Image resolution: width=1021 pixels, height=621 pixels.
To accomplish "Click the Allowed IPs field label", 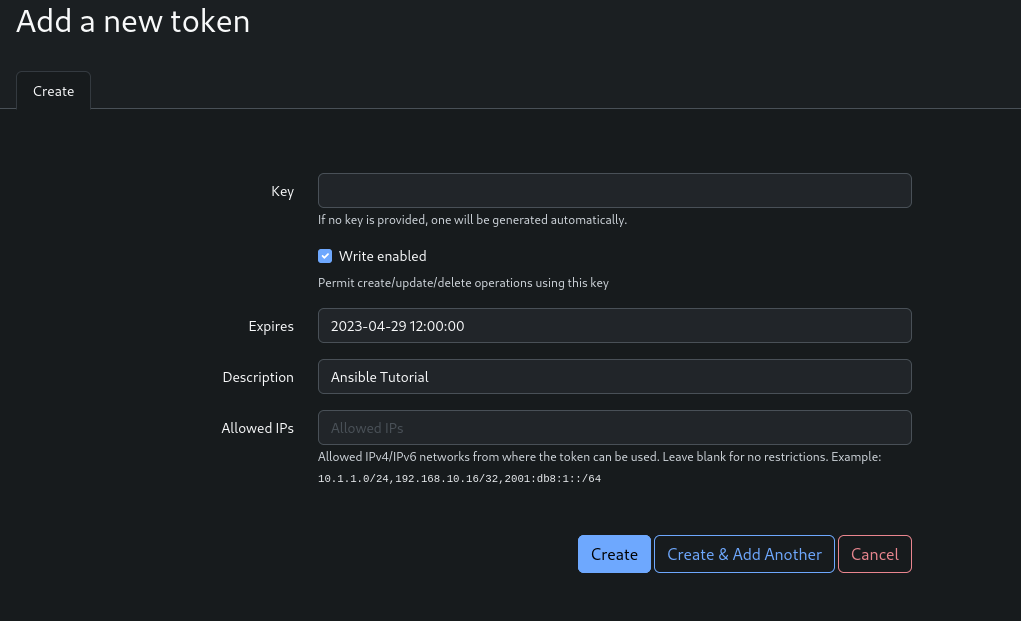I will (x=257, y=428).
